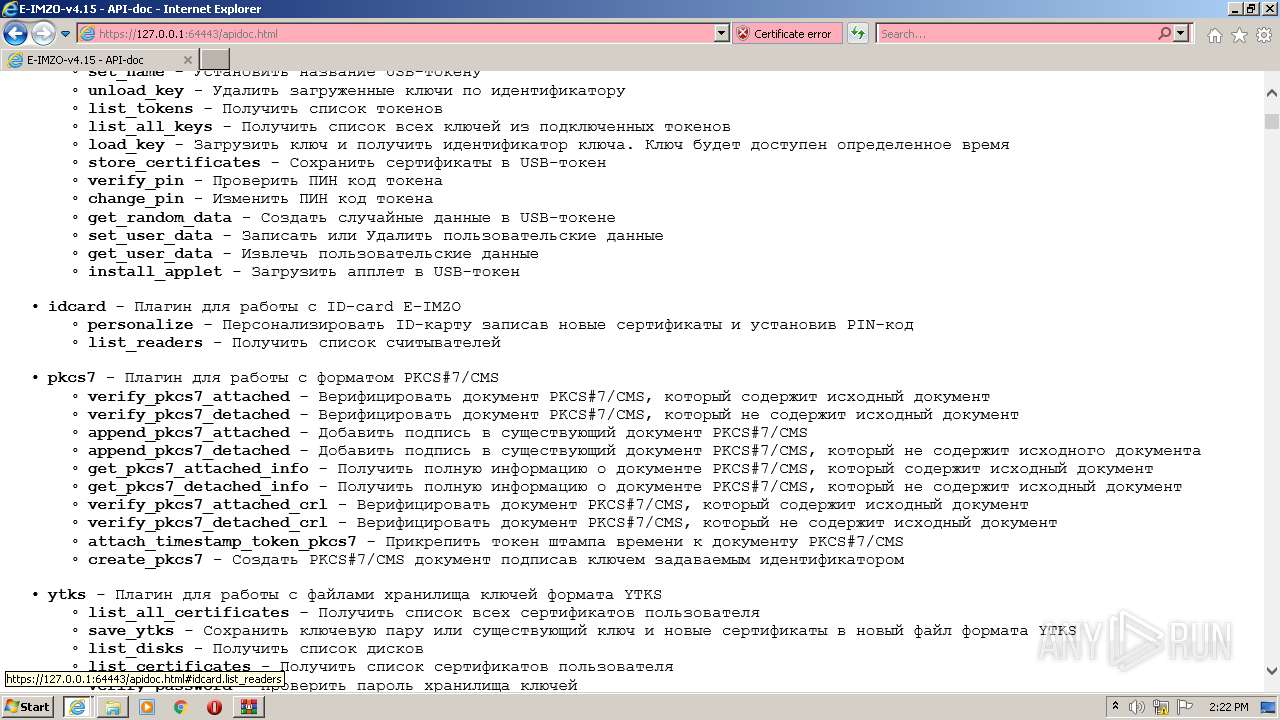Go to the Home page icon
Screen dimensions: 1280x720
1214,35
